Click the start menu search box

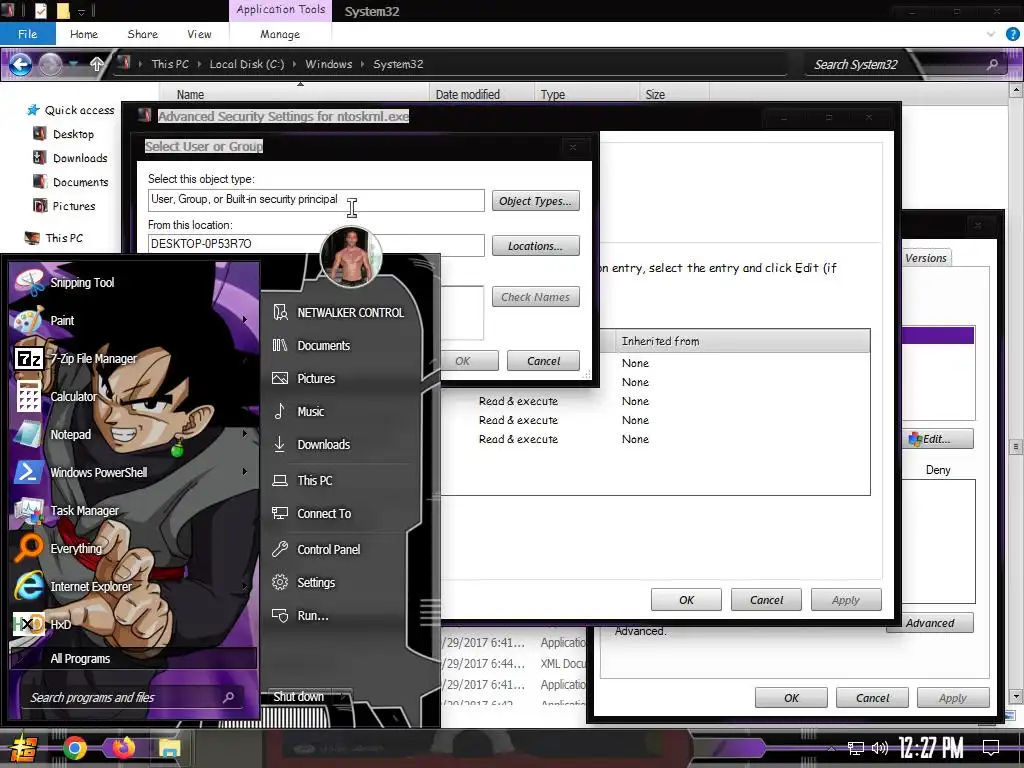[133, 697]
